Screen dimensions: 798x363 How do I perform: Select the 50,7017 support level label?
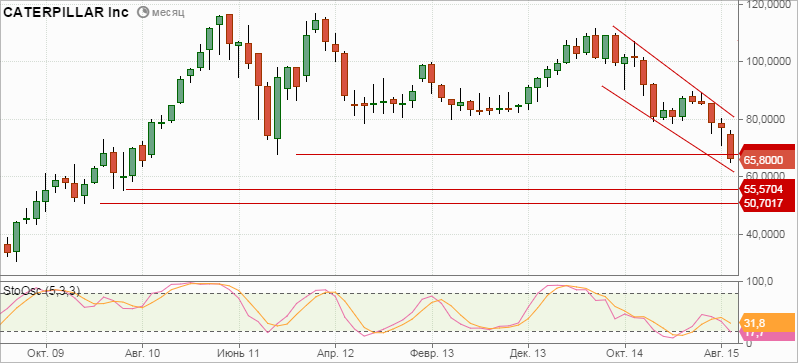[766, 204]
